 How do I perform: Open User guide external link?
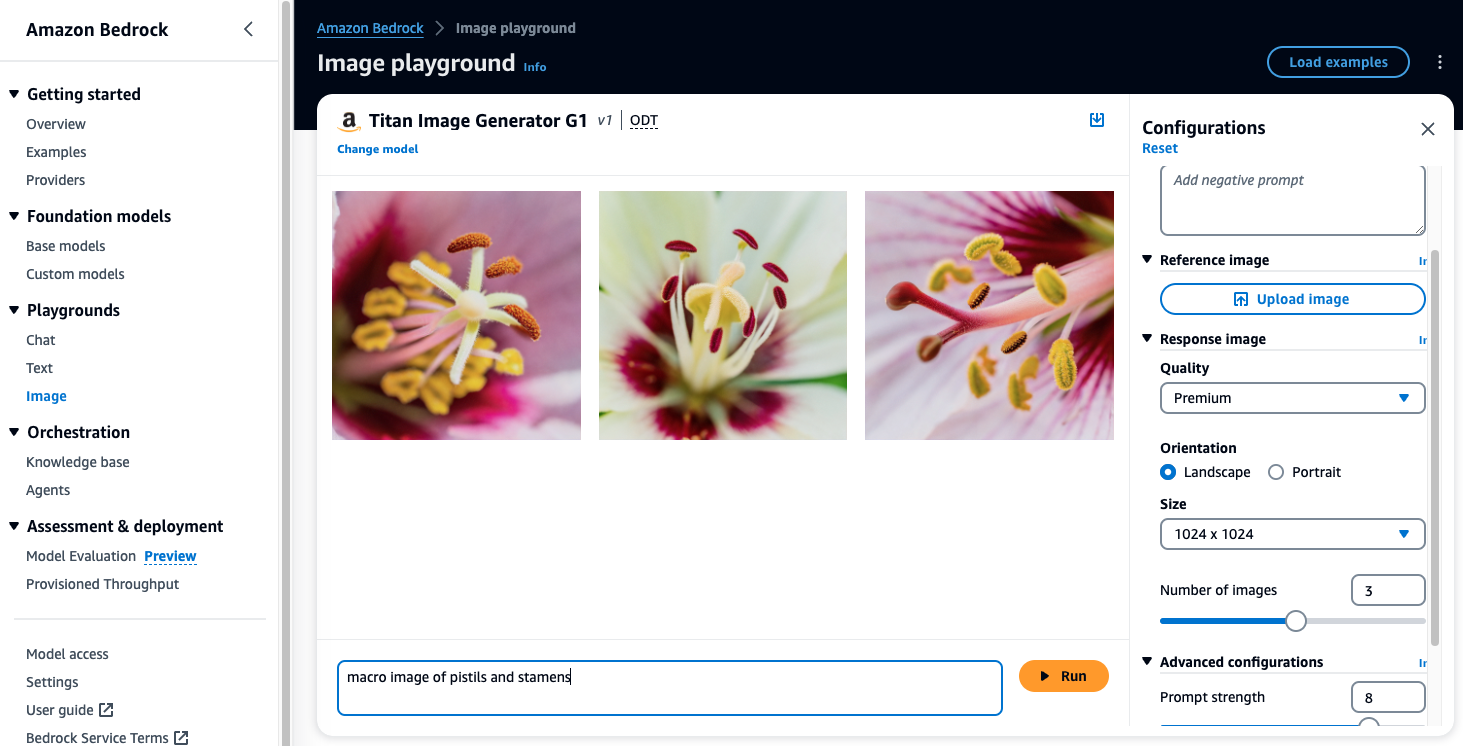70,710
